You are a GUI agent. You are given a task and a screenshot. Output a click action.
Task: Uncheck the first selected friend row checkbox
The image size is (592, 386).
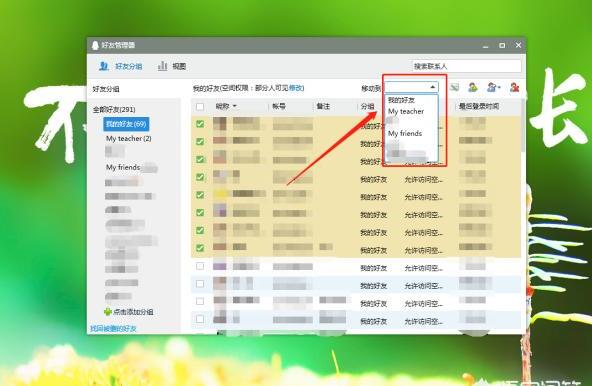(200, 124)
